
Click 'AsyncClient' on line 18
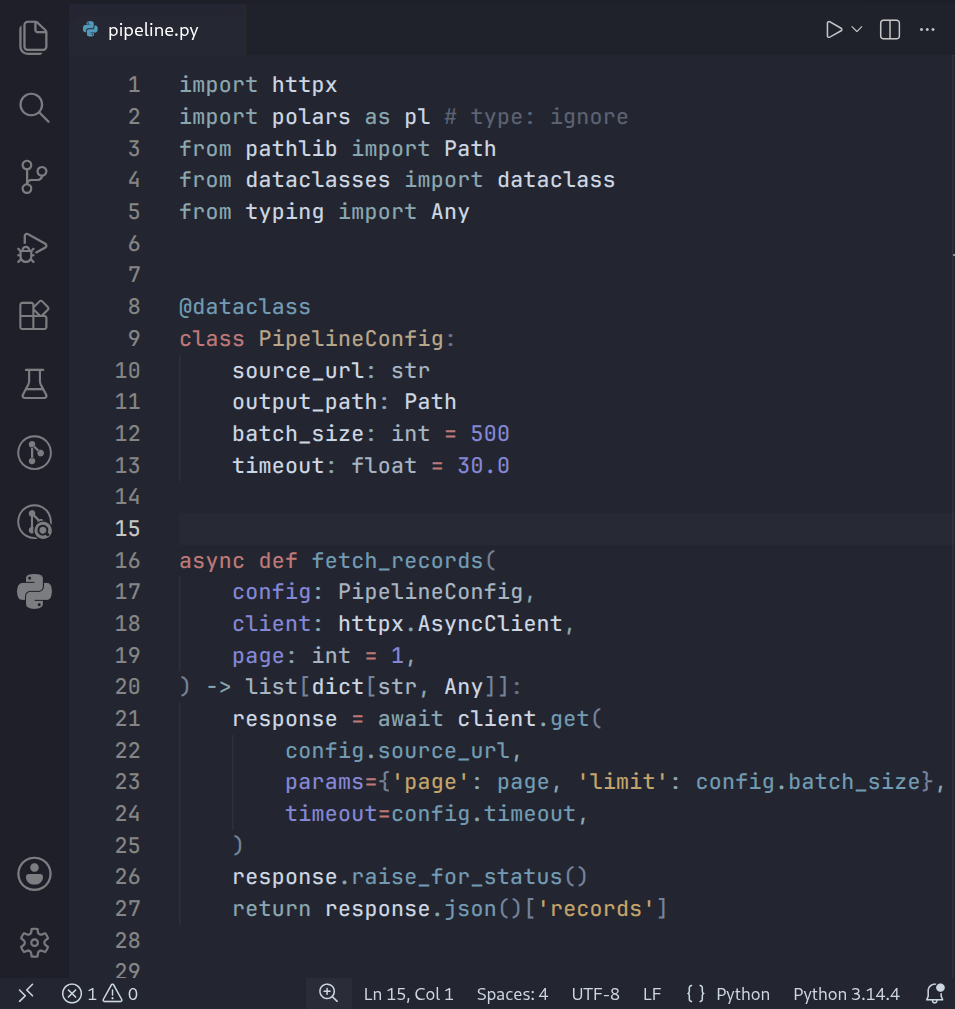pyautogui.click(x=490, y=624)
